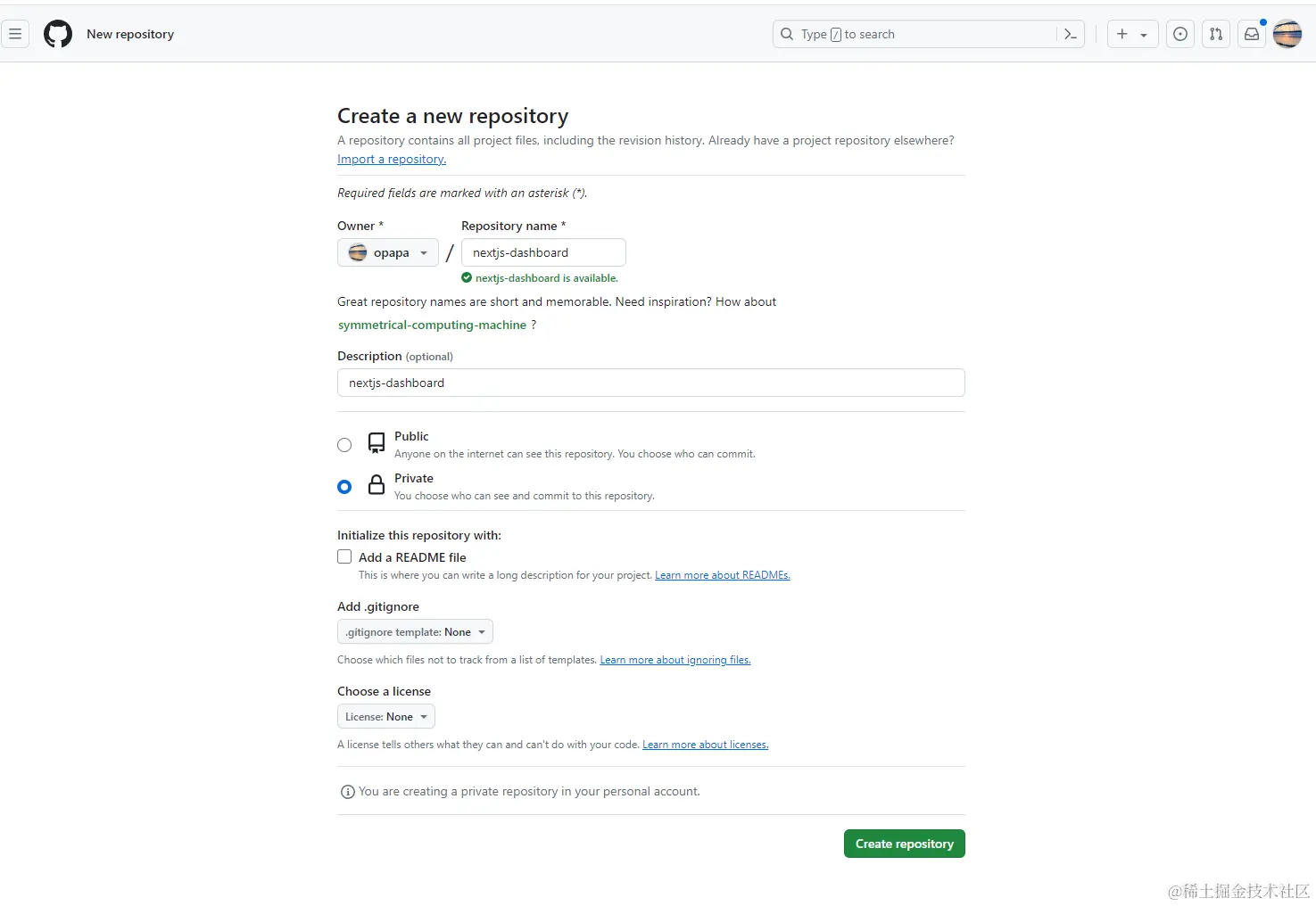Click the Description text field
Screen dimensions: 1316x906
click(650, 383)
